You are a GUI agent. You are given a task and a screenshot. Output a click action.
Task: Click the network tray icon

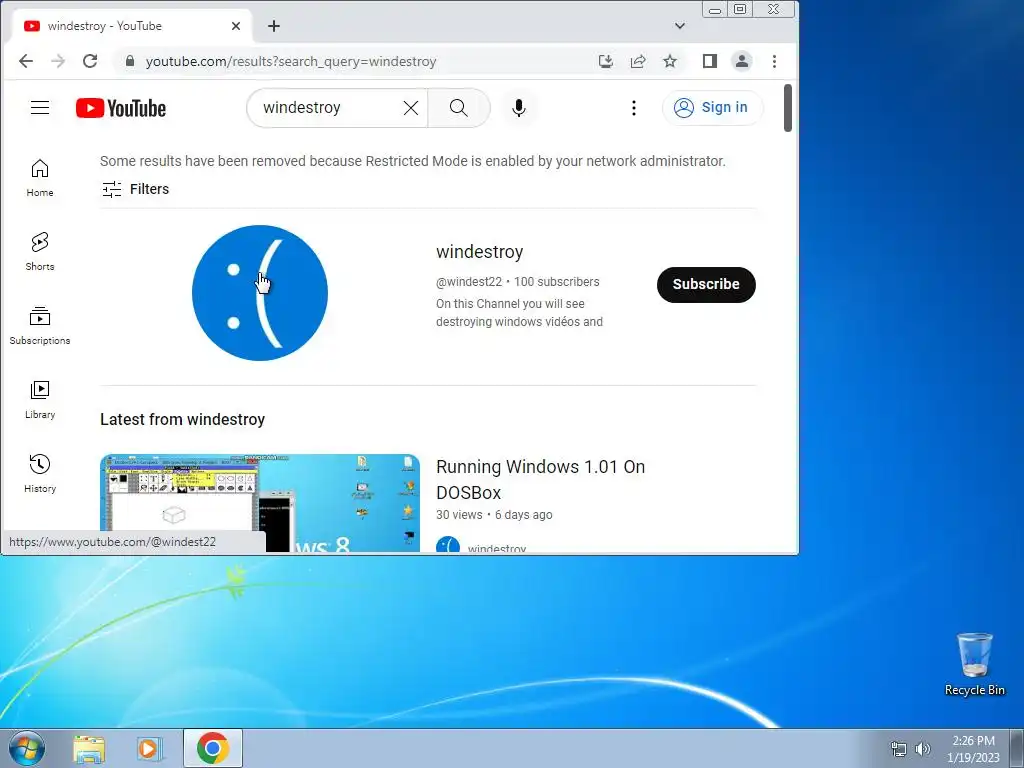click(x=899, y=748)
